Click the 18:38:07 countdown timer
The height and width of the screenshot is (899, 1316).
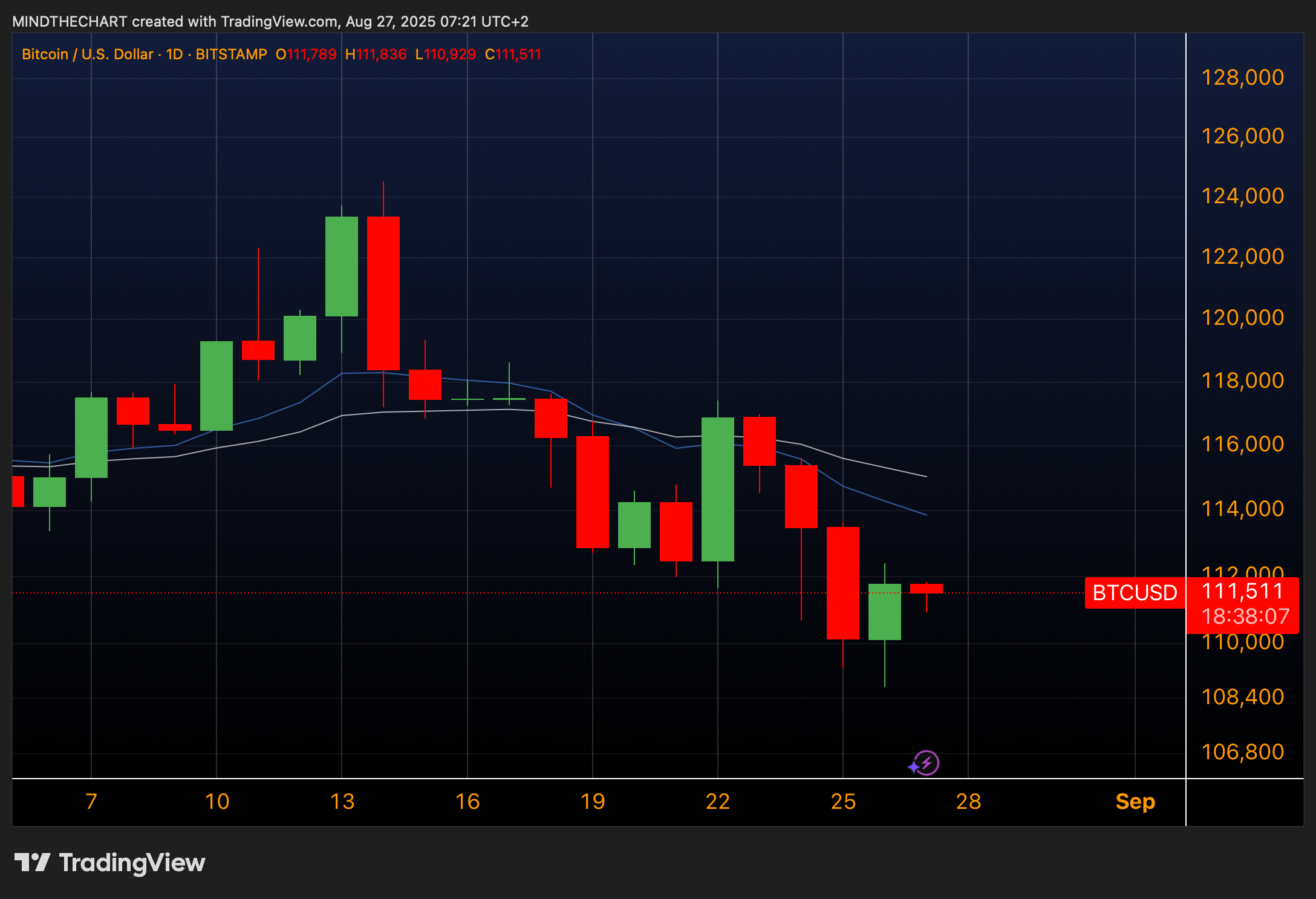[1245, 616]
